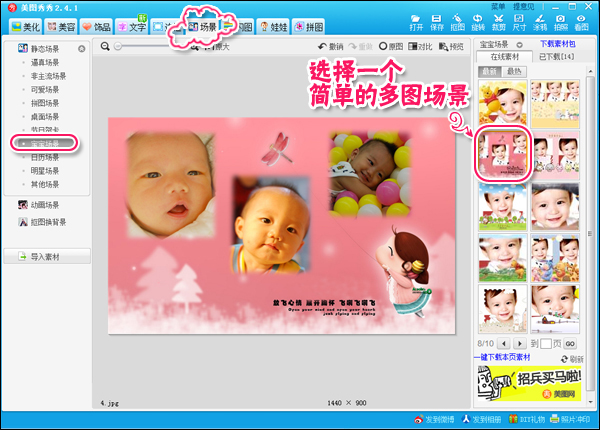Click the 下载素材包 link
Screen dimensions: 600x430
point(558,44)
